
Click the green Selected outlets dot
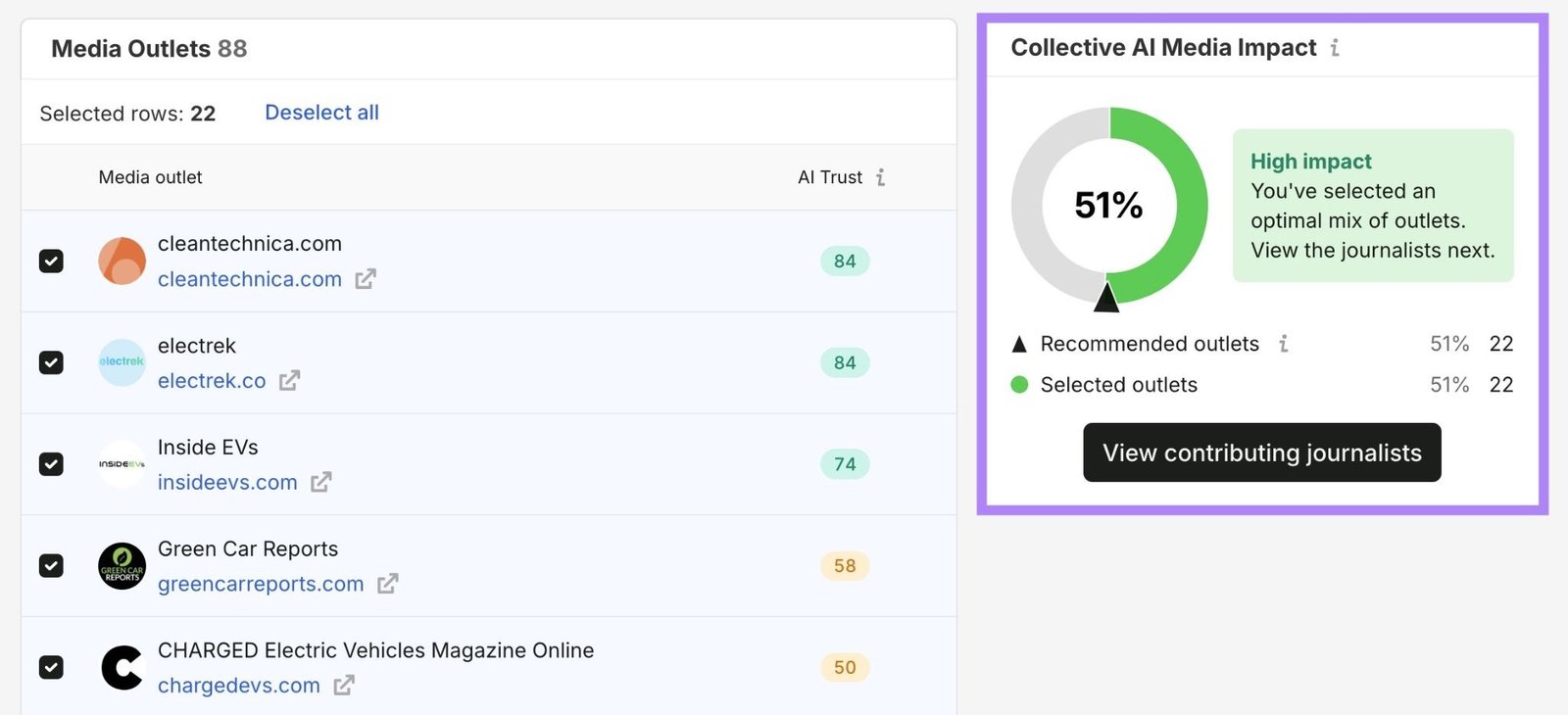(1019, 385)
